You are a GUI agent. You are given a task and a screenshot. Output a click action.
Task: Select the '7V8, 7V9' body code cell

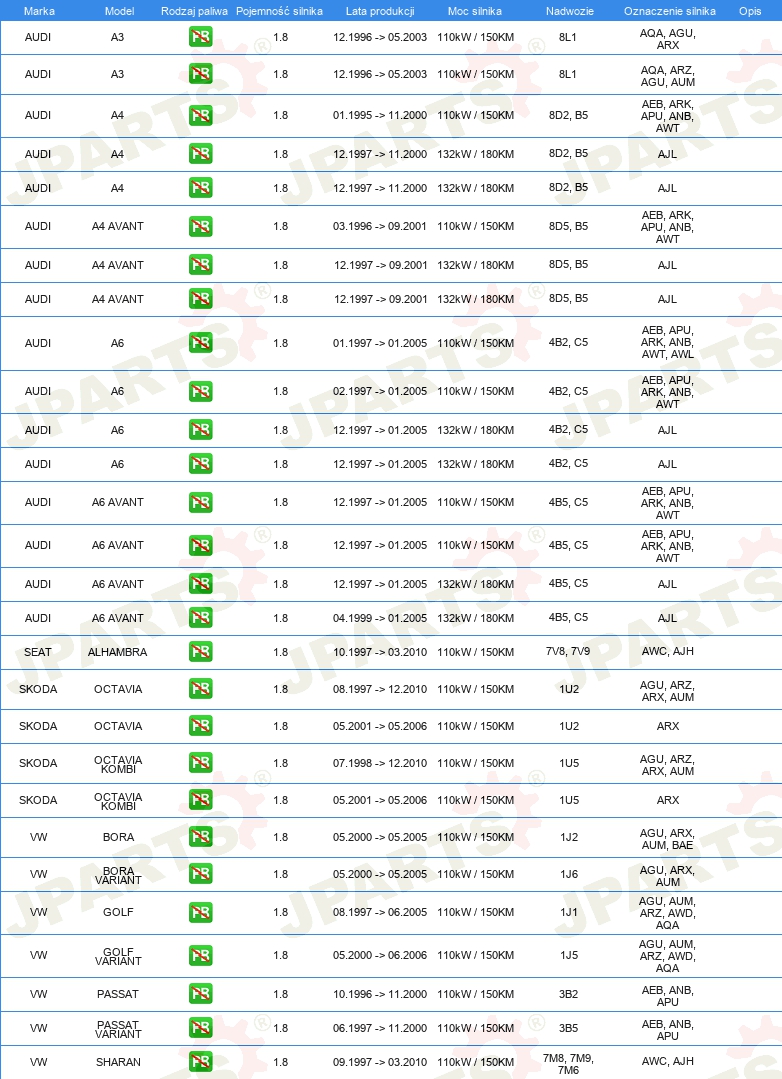pos(568,651)
